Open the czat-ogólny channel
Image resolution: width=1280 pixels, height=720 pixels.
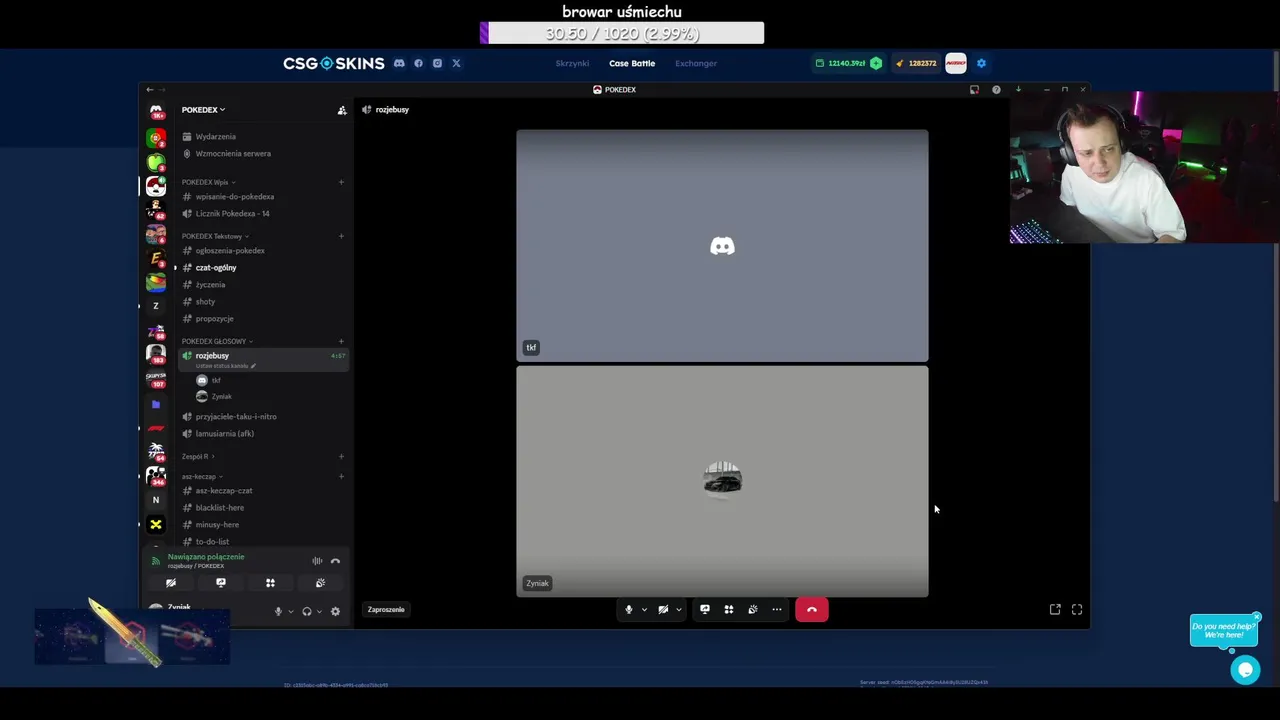click(x=216, y=267)
